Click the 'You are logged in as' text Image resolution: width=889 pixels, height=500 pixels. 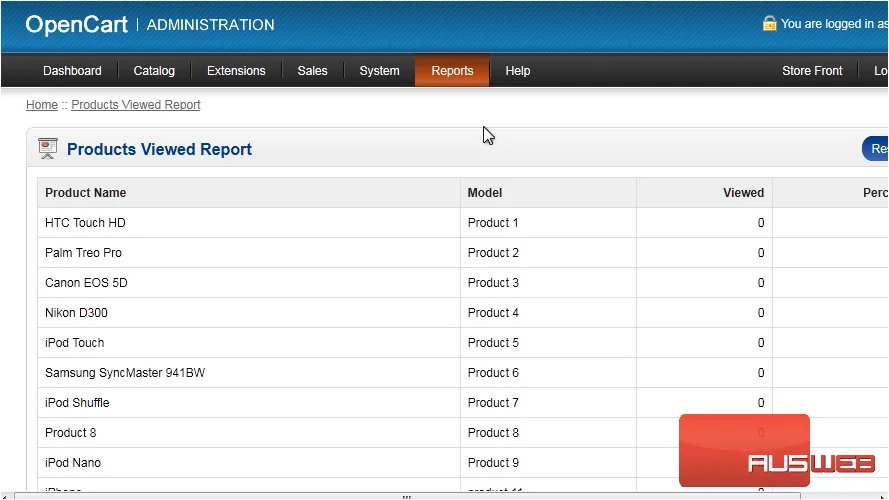[x=835, y=24]
